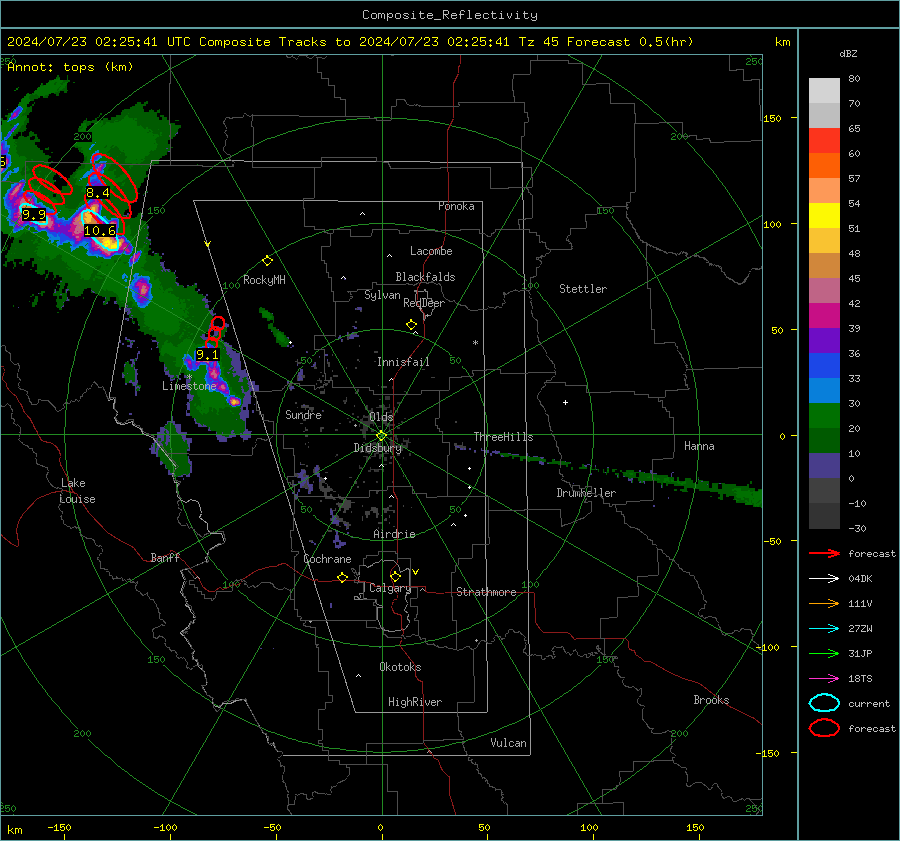The image size is (900, 841).
Task: Click the radar center diamond at Didsbury
Action: [x=382, y=436]
